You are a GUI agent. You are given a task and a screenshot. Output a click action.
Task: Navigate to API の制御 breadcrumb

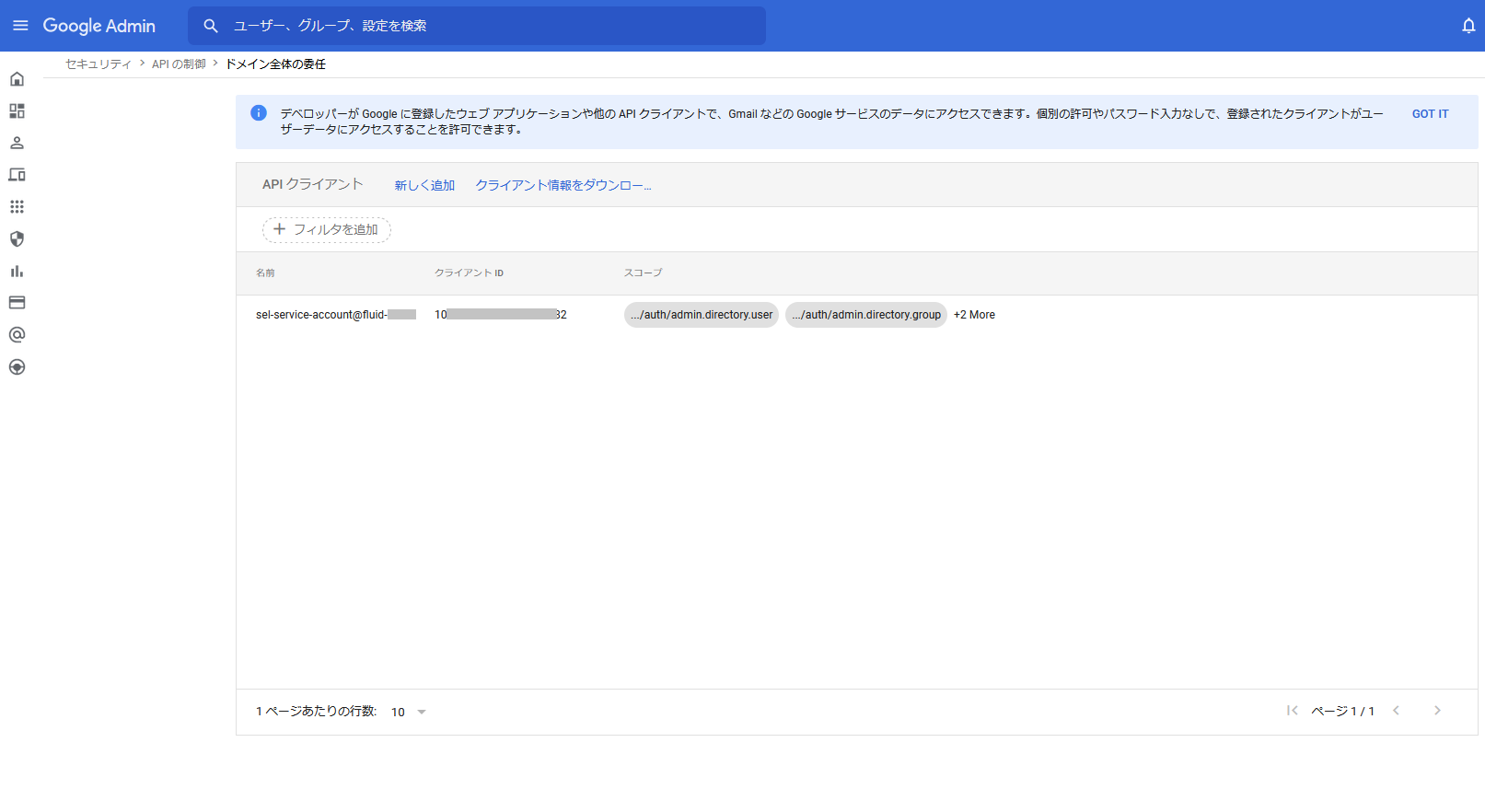tap(179, 64)
